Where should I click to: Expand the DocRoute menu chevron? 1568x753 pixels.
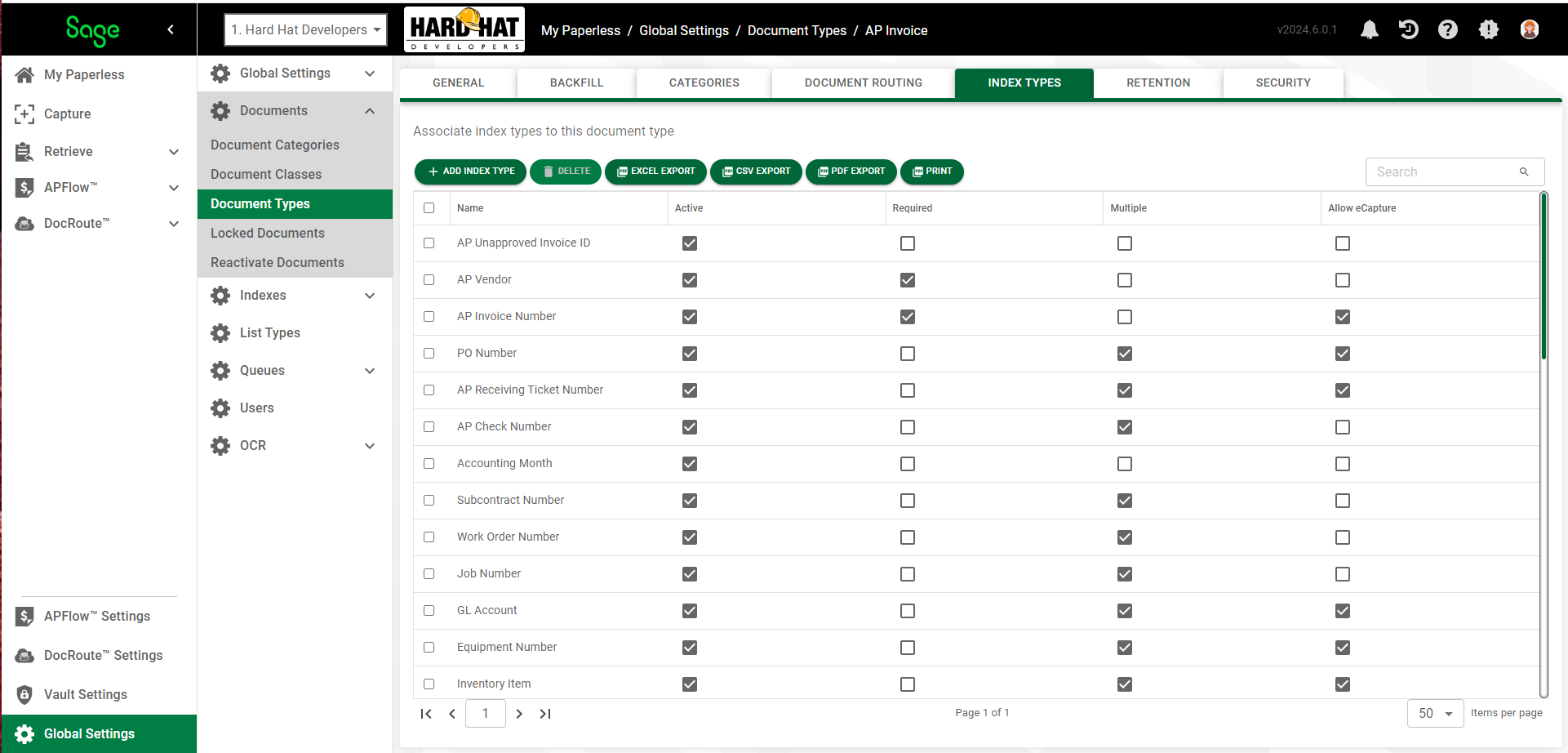click(174, 224)
